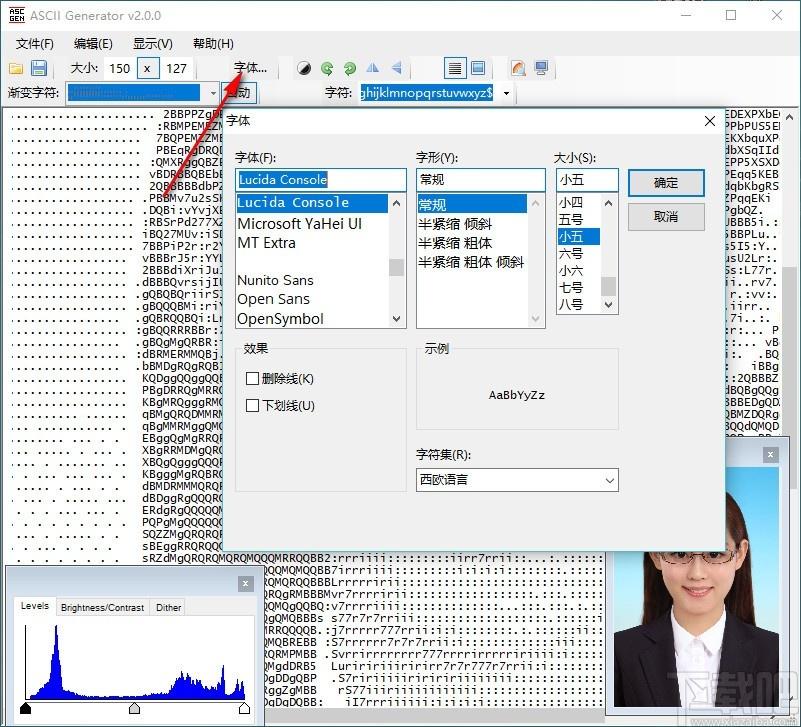Select the Levels tab

point(35,606)
